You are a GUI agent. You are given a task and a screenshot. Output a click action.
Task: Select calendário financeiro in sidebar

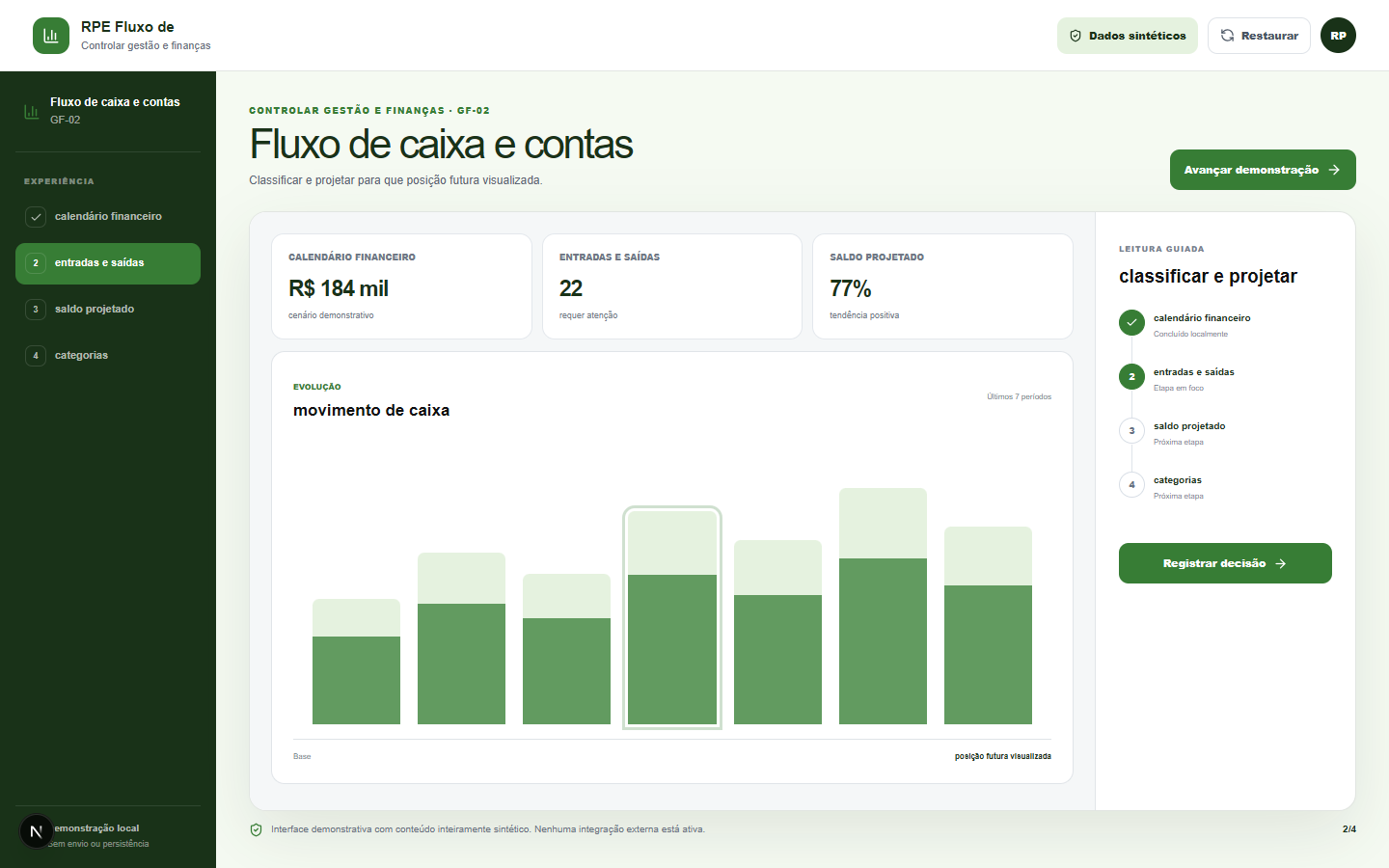pyautogui.click(x=108, y=217)
